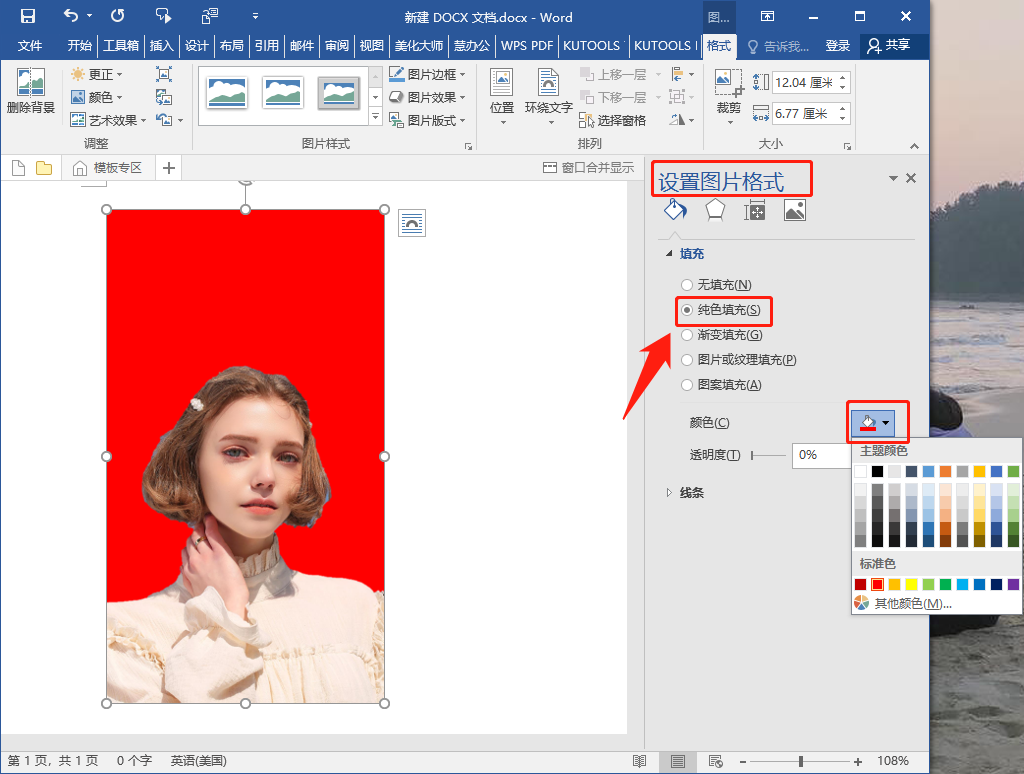Open More Colors (其他颜色)
Image resolution: width=1024 pixels, height=774 pixels.
[903, 603]
